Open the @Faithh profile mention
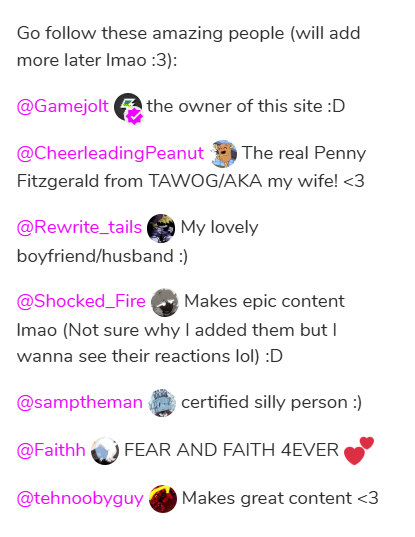This screenshot has height=537, width=415. click(x=51, y=450)
